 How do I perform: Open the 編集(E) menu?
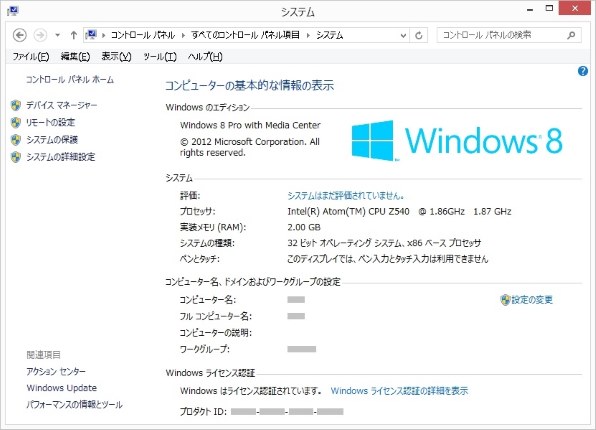[75, 57]
